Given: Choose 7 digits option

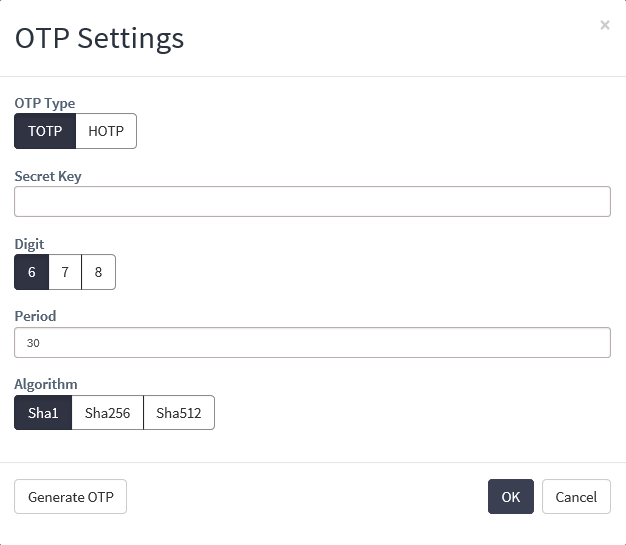Looking at the screenshot, I should pos(65,272).
